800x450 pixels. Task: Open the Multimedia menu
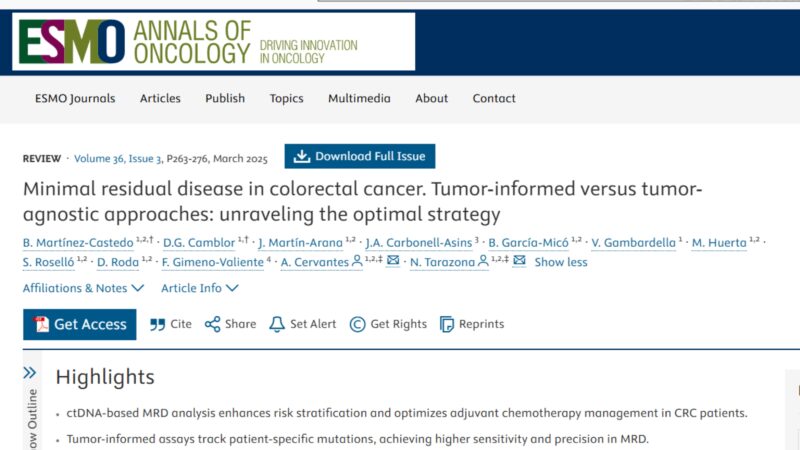pos(359,98)
